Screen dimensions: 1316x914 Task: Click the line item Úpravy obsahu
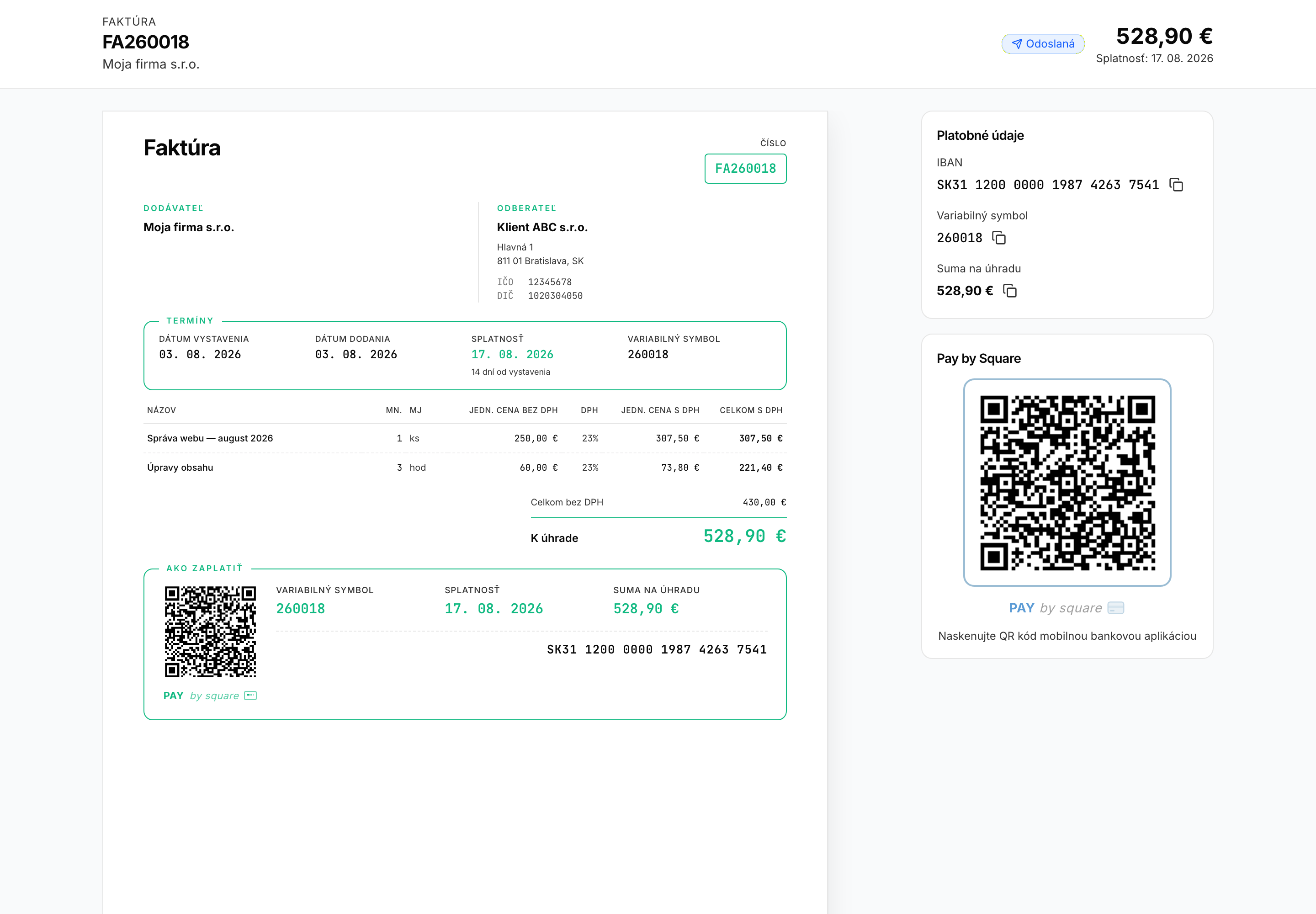click(x=180, y=468)
